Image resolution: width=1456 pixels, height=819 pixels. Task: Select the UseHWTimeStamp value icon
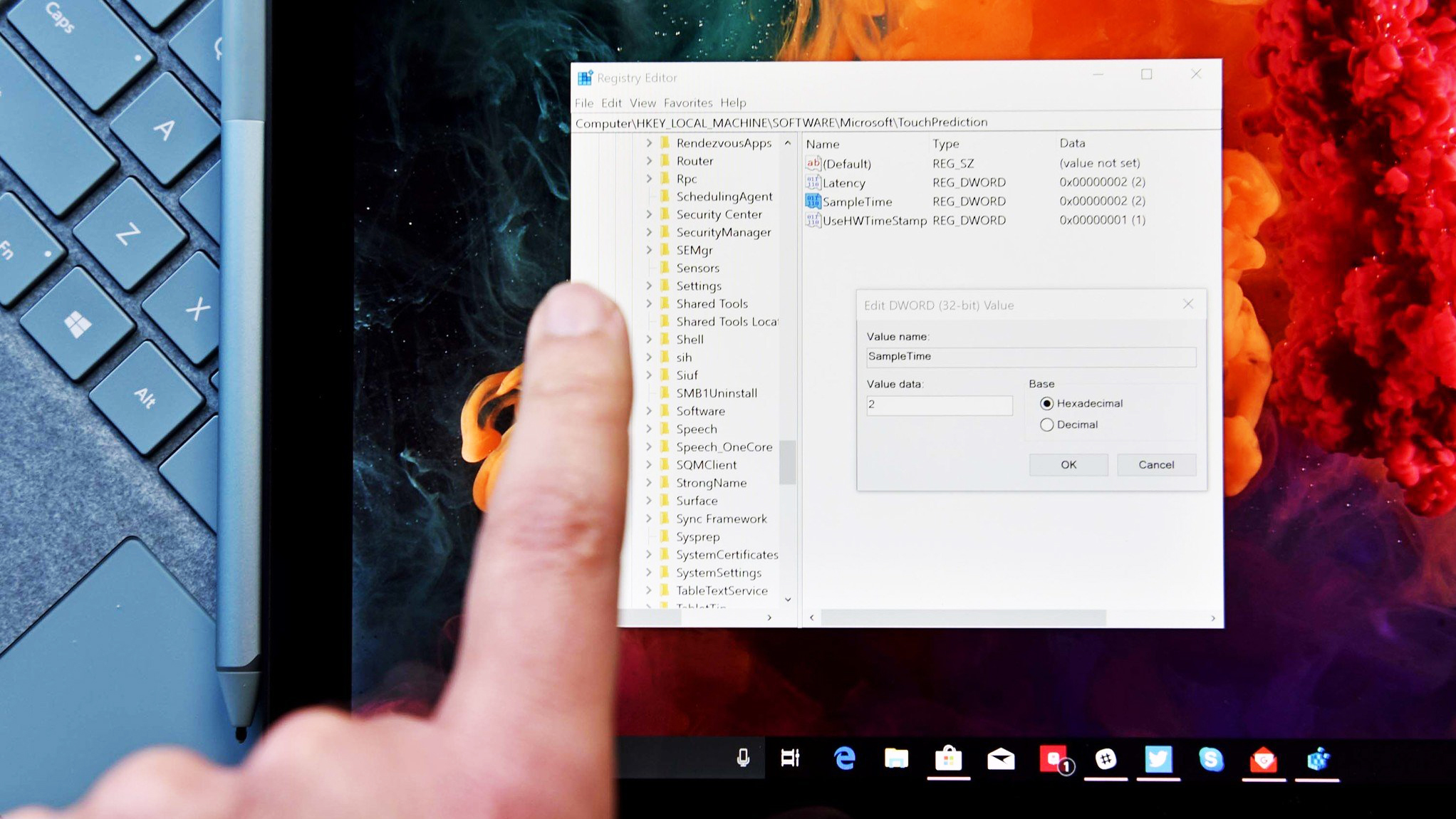click(x=813, y=220)
